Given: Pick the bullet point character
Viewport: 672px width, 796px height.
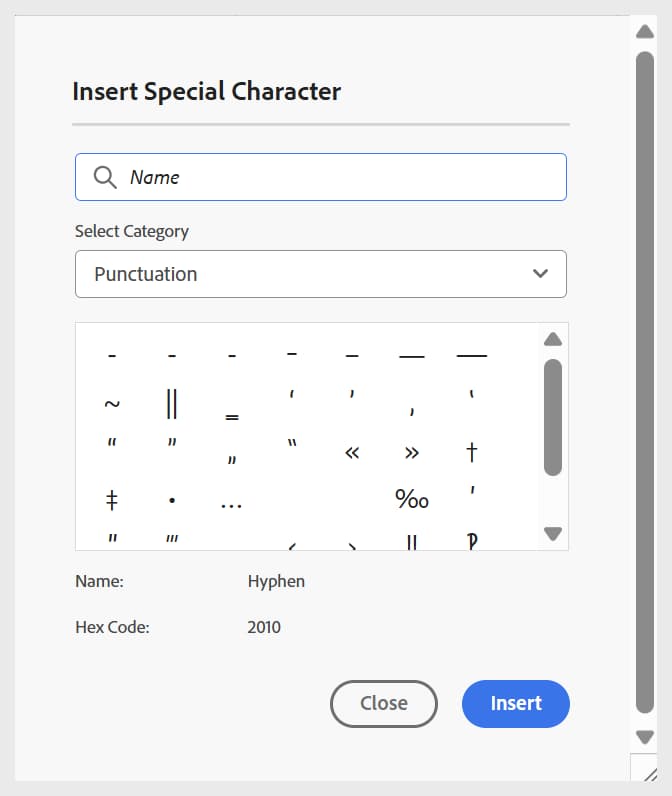Looking at the screenshot, I should (x=172, y=501).
